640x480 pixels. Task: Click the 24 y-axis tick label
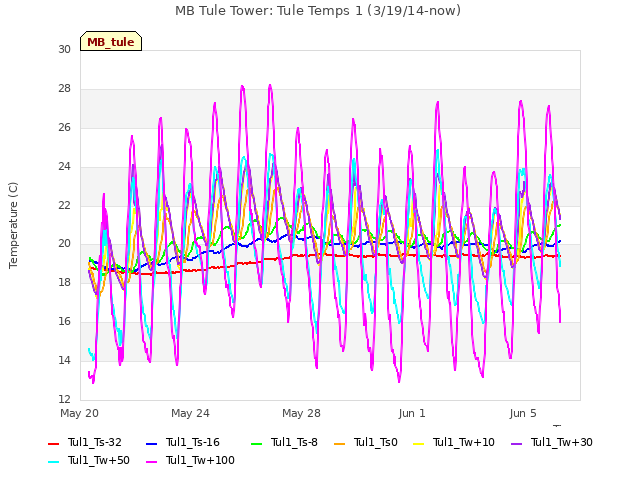pos(64,166)
